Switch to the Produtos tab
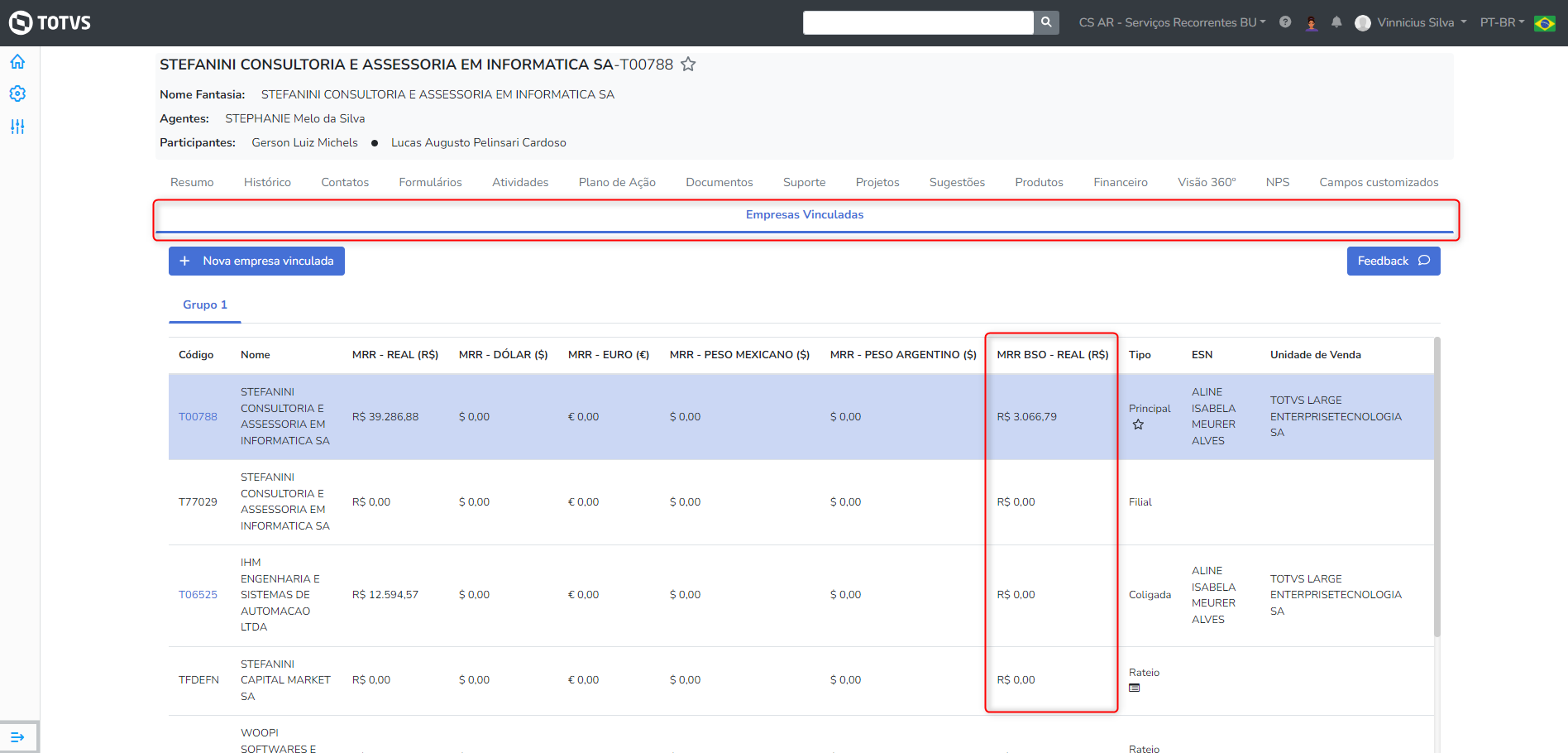 [1039, 182]
